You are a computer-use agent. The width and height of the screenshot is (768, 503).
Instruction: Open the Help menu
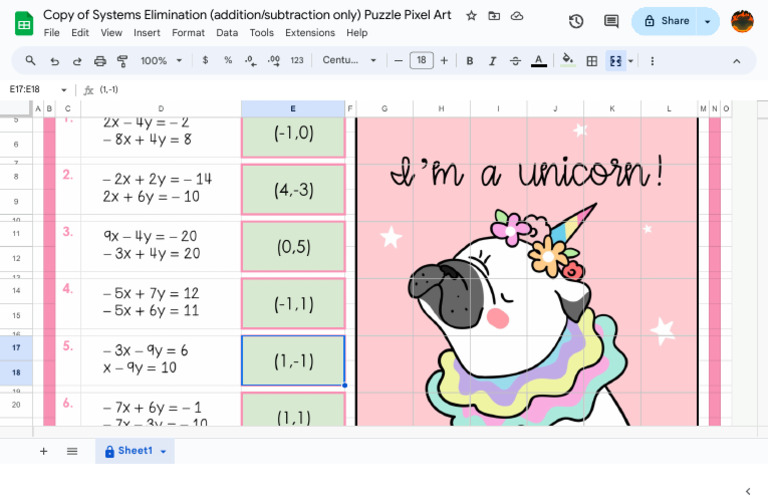coord(357,33)
